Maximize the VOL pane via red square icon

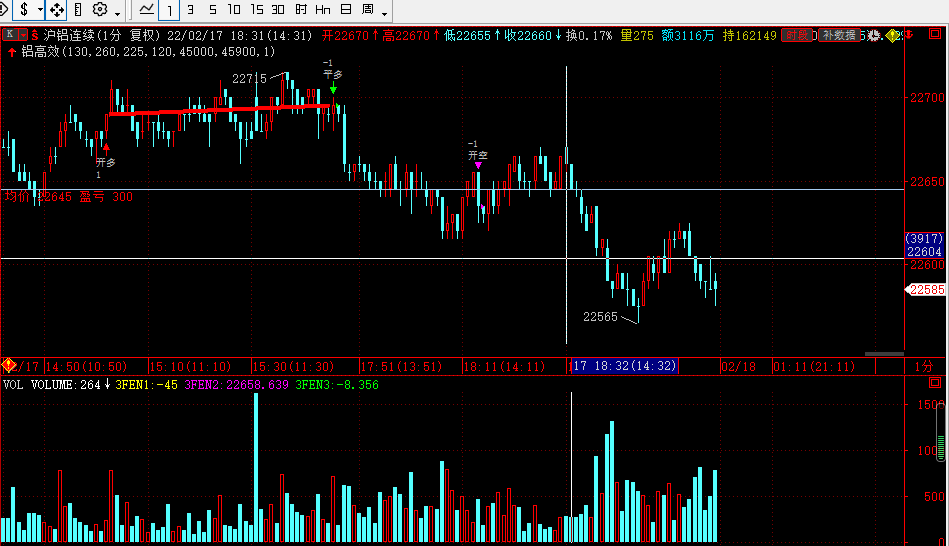[x=934, y=383]
